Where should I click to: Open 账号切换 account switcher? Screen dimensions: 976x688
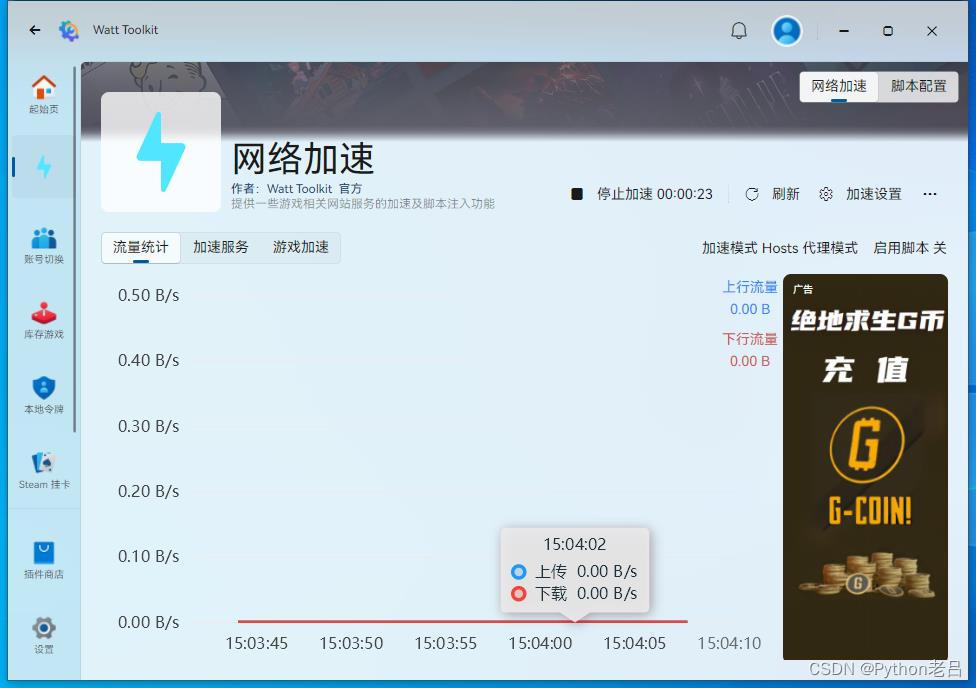(44, 246)
